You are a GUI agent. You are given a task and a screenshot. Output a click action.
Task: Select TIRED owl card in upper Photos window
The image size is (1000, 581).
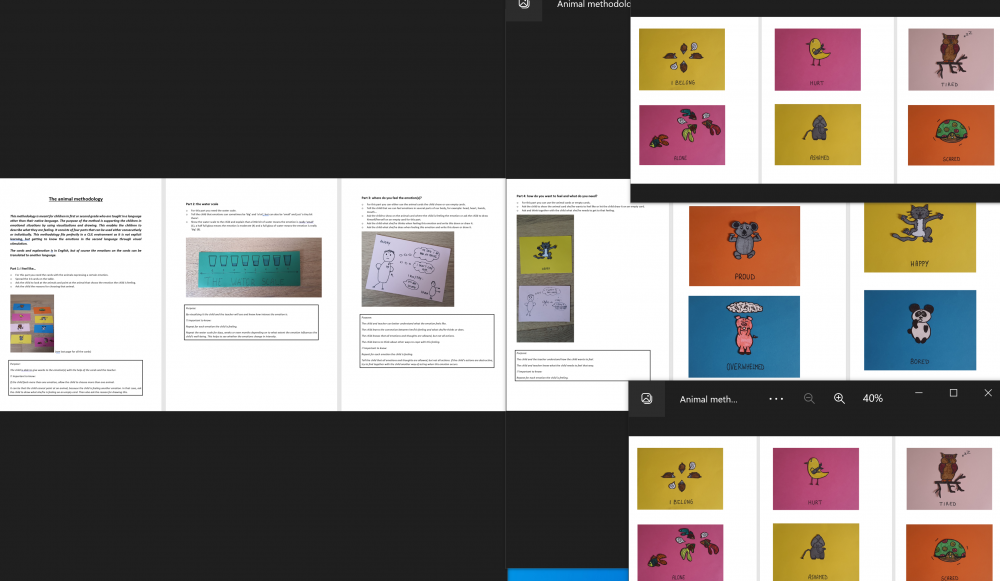click(951, 59)
